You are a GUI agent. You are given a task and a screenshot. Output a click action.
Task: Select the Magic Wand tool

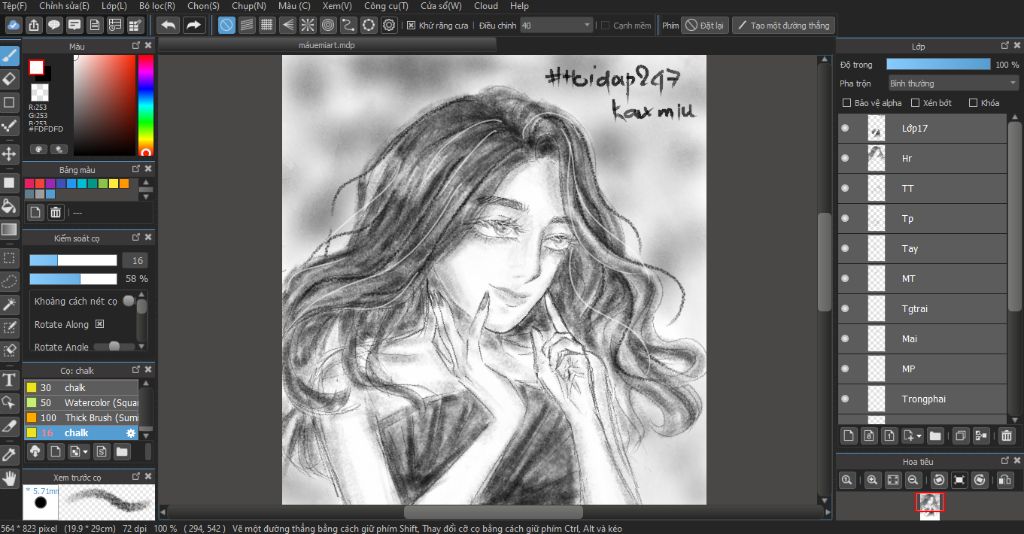[x=9, y=304]
